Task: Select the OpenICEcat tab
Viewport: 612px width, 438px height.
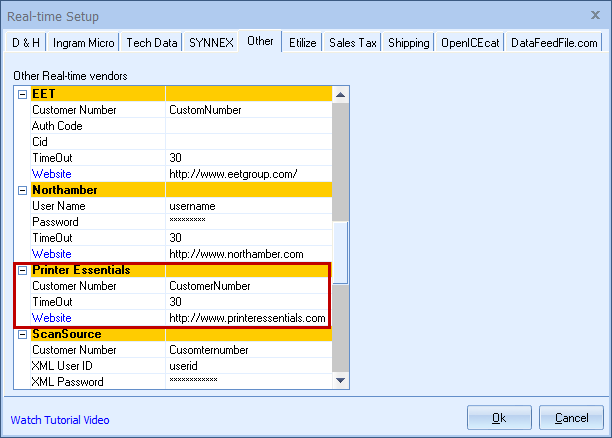Action: coord(470,42)
